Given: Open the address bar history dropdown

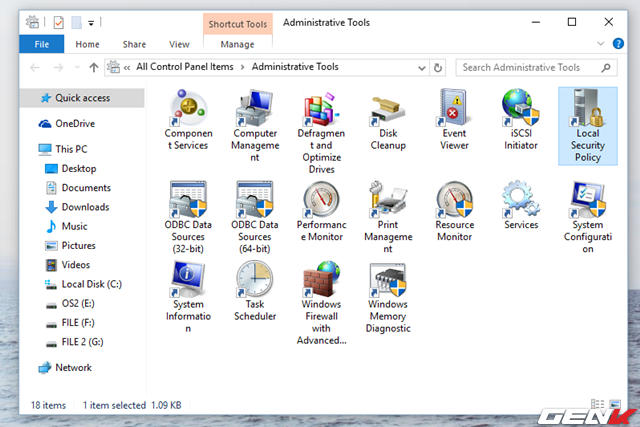Looking at the screenshot, I should point(422,68).
